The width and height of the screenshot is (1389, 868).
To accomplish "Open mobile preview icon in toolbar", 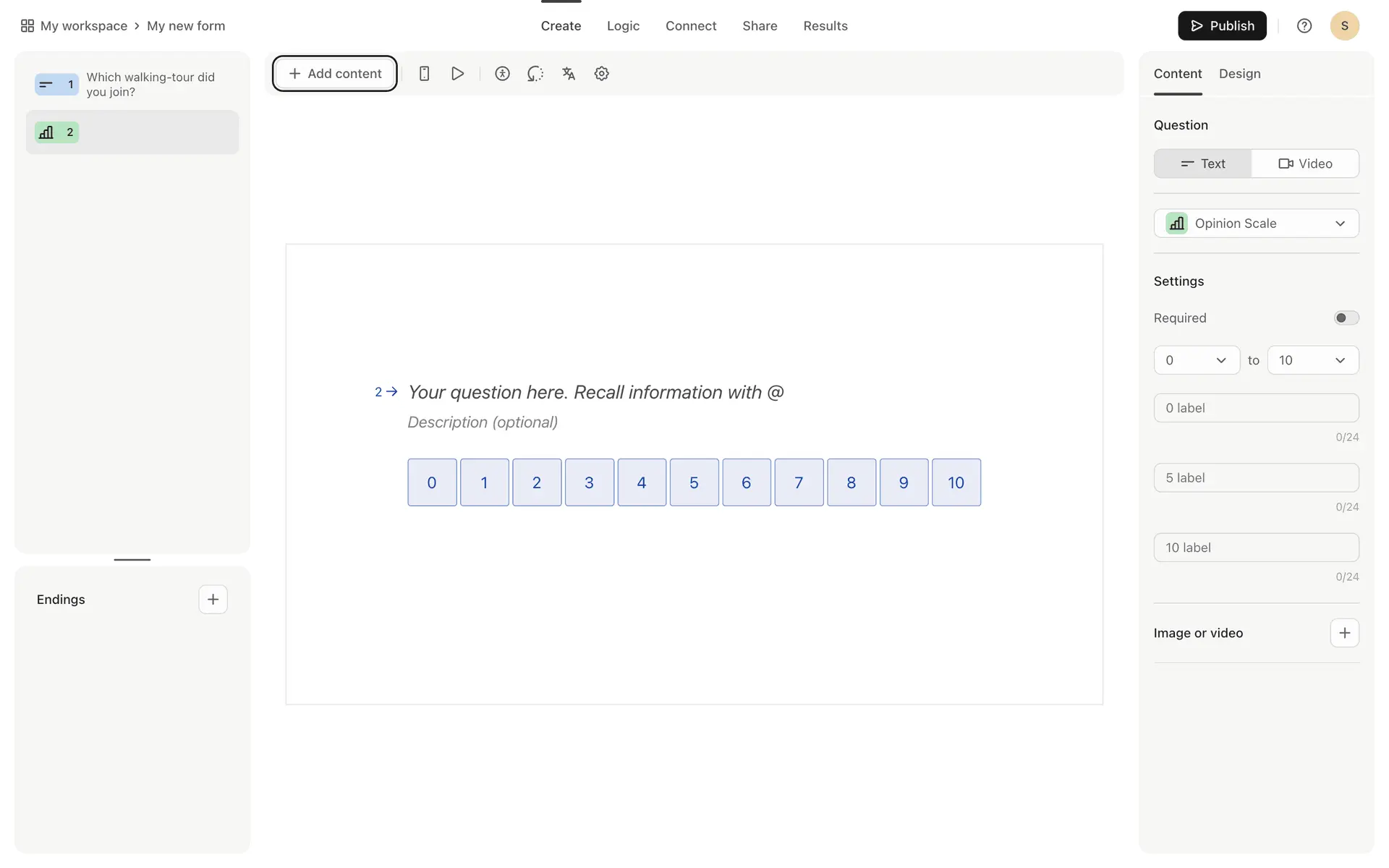I will point(425,74).
